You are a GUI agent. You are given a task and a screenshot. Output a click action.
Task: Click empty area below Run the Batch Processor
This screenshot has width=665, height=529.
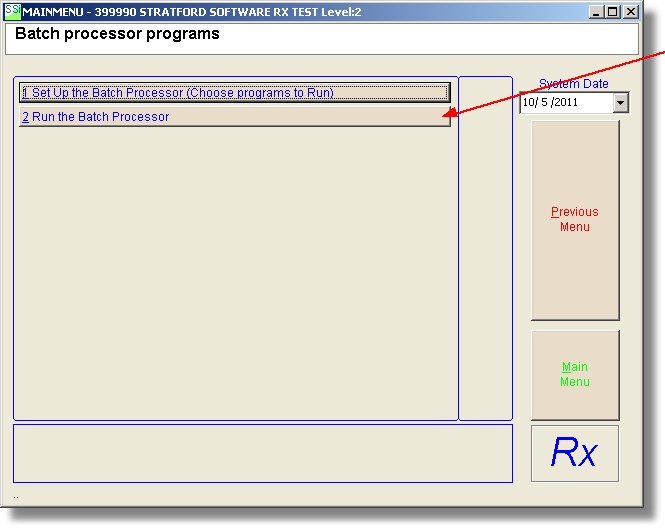point(234,270)
